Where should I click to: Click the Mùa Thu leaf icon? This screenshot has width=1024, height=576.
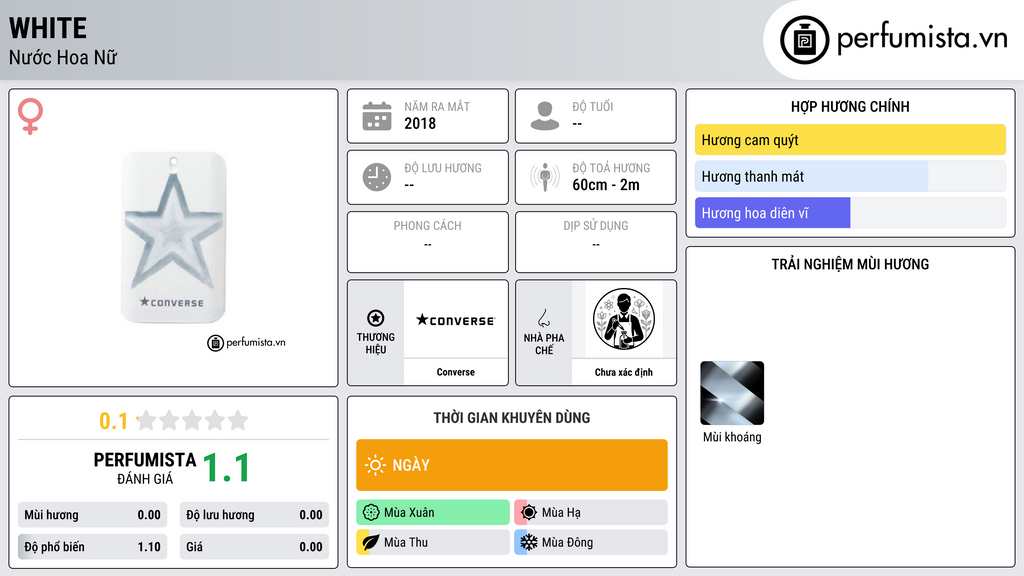click(x=371, y=542)
